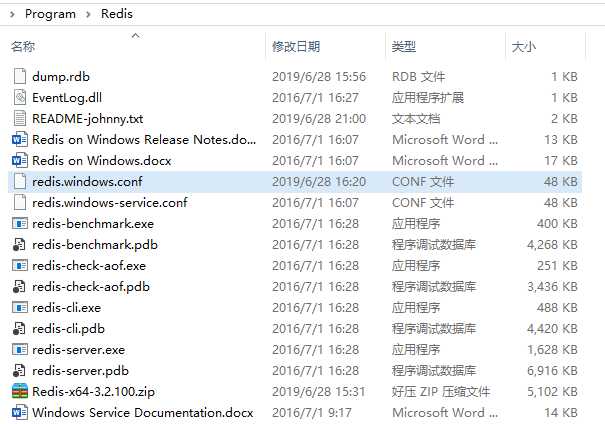Click Word icon of Redis on Windows.docx
Viewport: 605px width, 424px height.
coord(20,160)
